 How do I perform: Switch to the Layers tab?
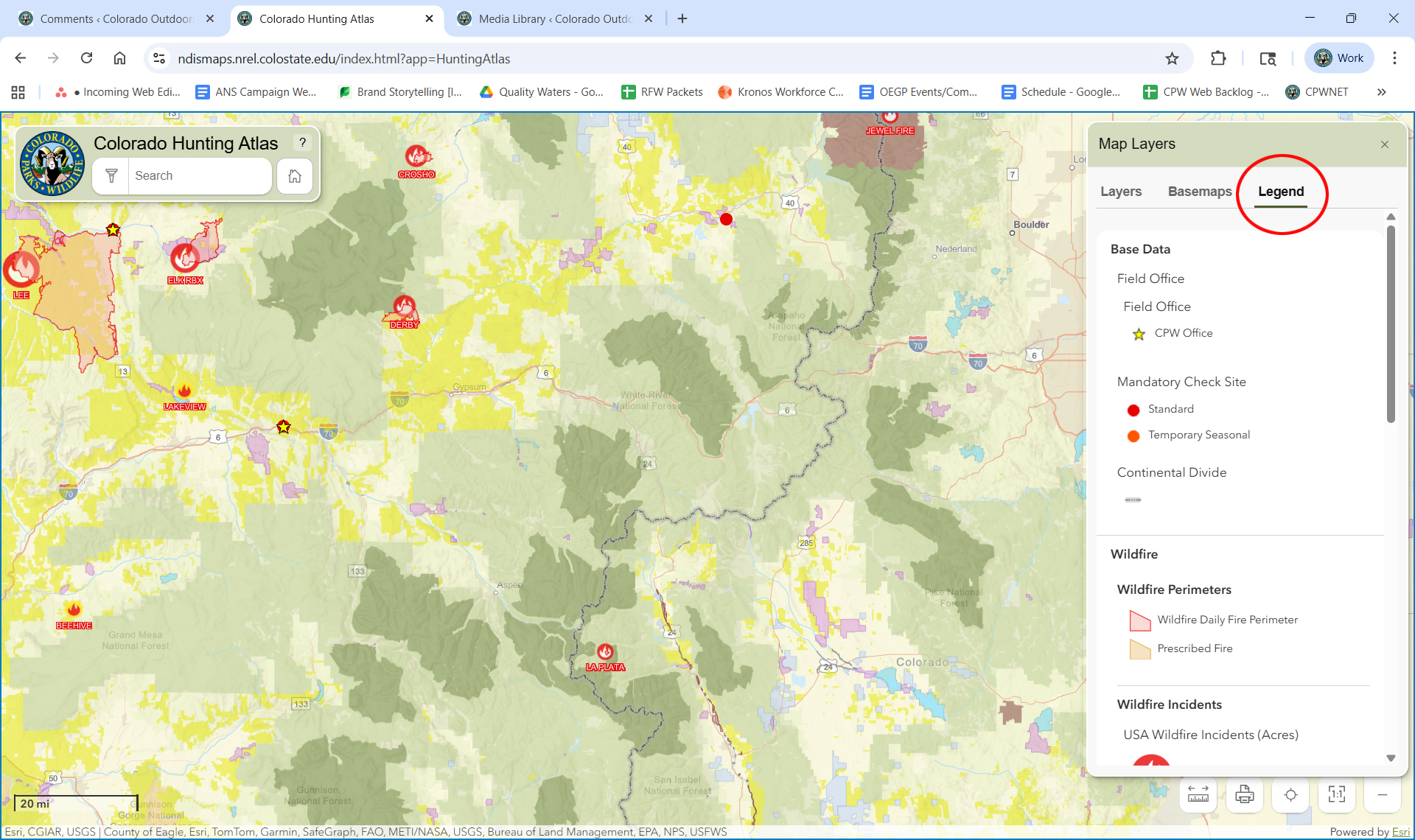tap(1121, 191)
